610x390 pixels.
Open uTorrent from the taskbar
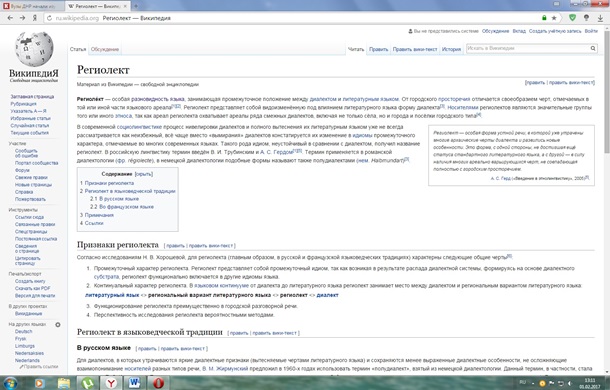coord(88,383)
